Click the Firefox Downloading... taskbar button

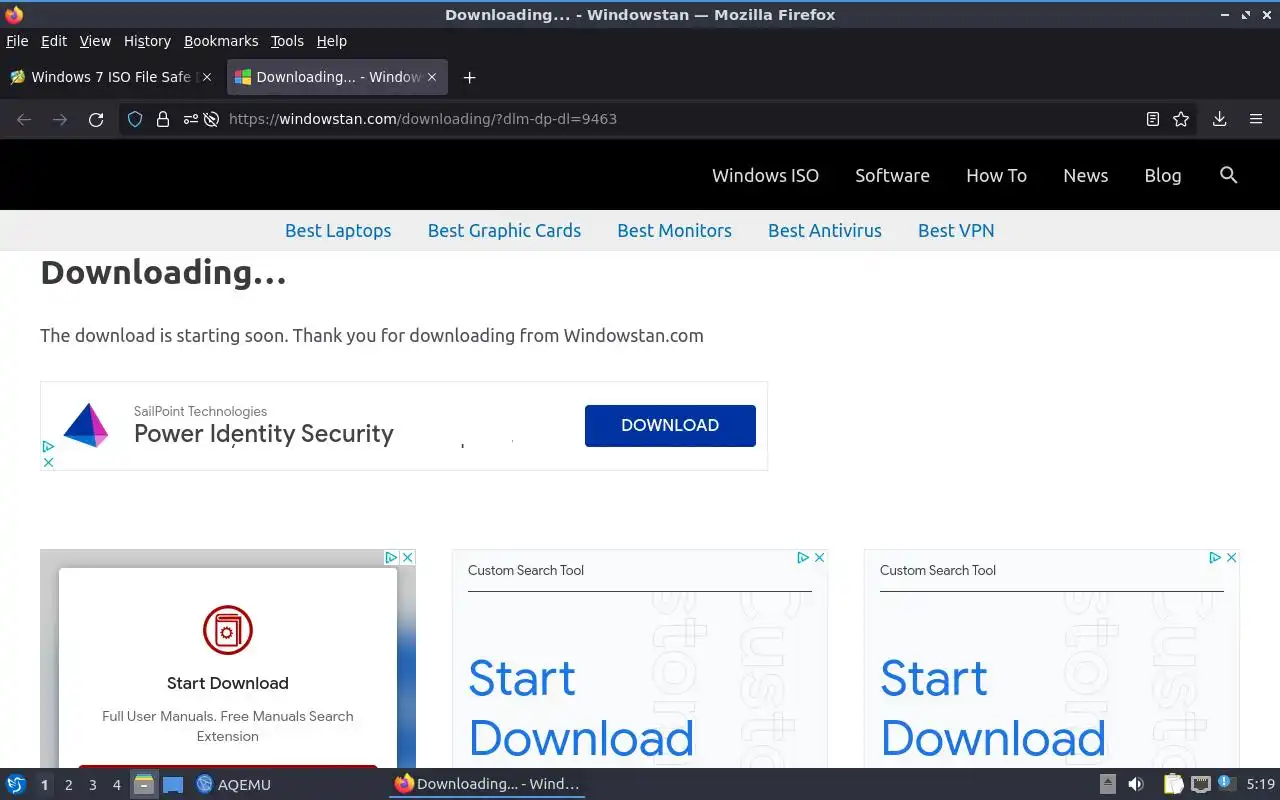[x=487, y=784]
